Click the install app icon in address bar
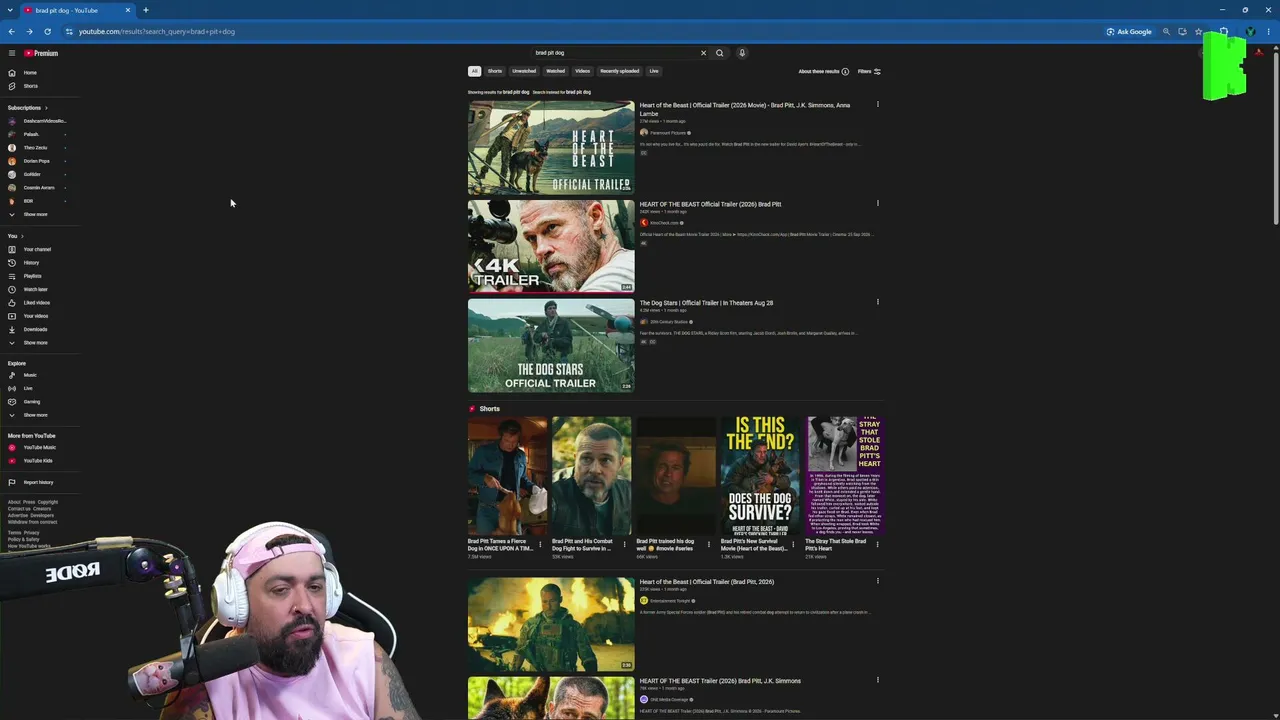The image size is (1280, 720). tap(1182, 31)
